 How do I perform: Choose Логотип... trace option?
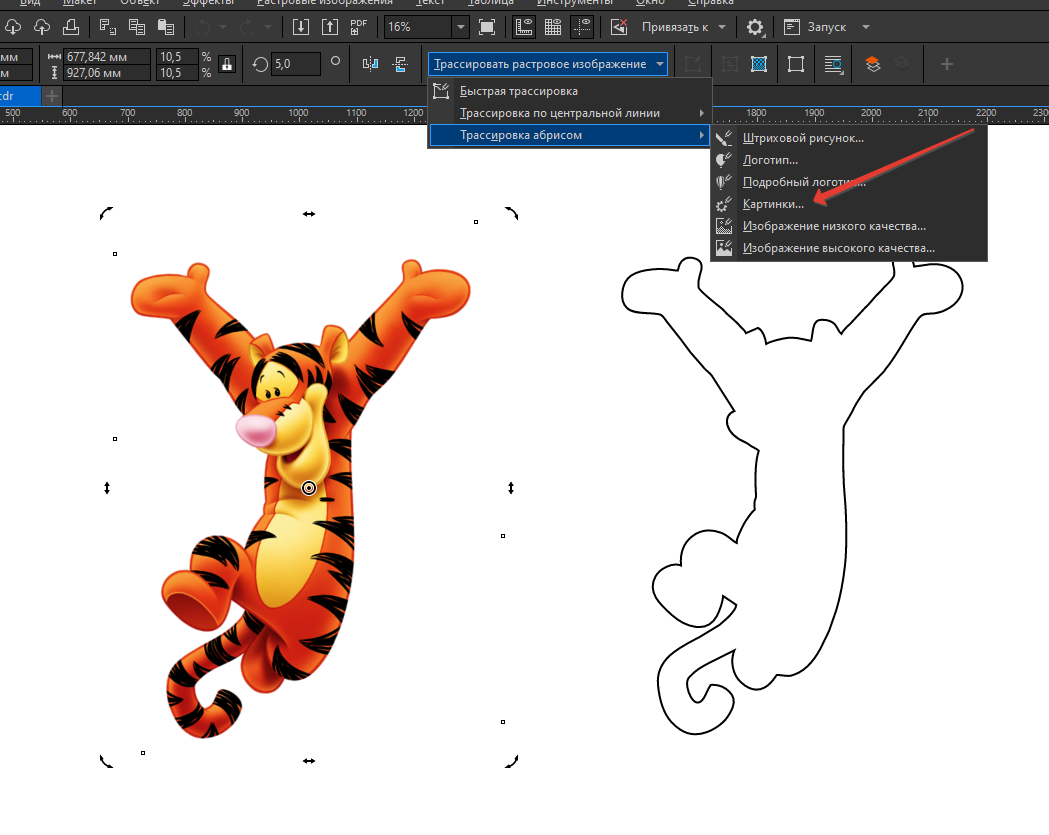pyautogui.click(x=848, y=160)
